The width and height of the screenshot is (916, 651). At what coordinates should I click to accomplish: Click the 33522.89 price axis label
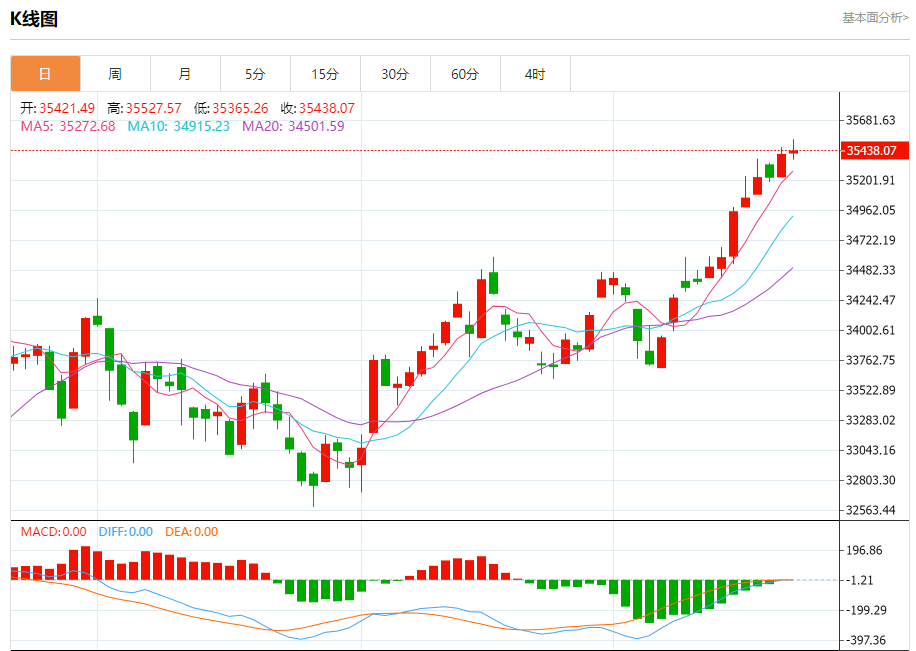coord(871,390)
